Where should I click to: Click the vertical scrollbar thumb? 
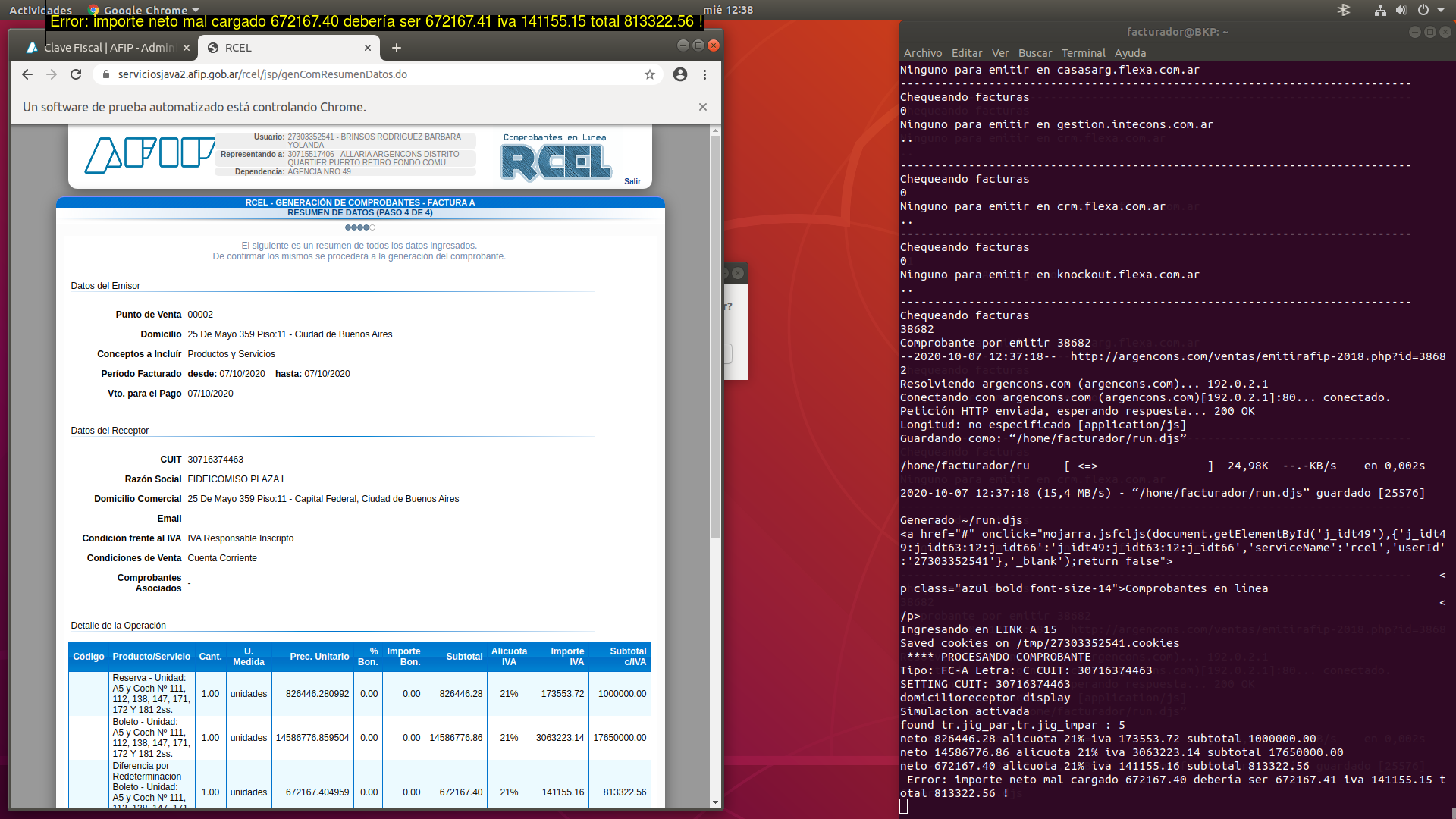715,337
